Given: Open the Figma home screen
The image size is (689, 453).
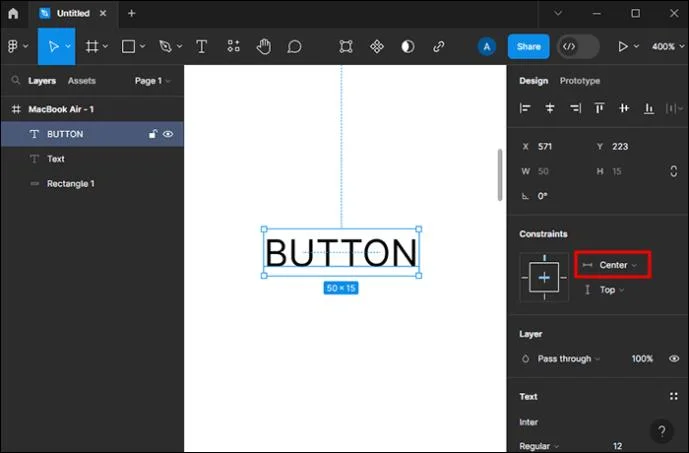Looking at the screenshot, I should tap(13, 13).
